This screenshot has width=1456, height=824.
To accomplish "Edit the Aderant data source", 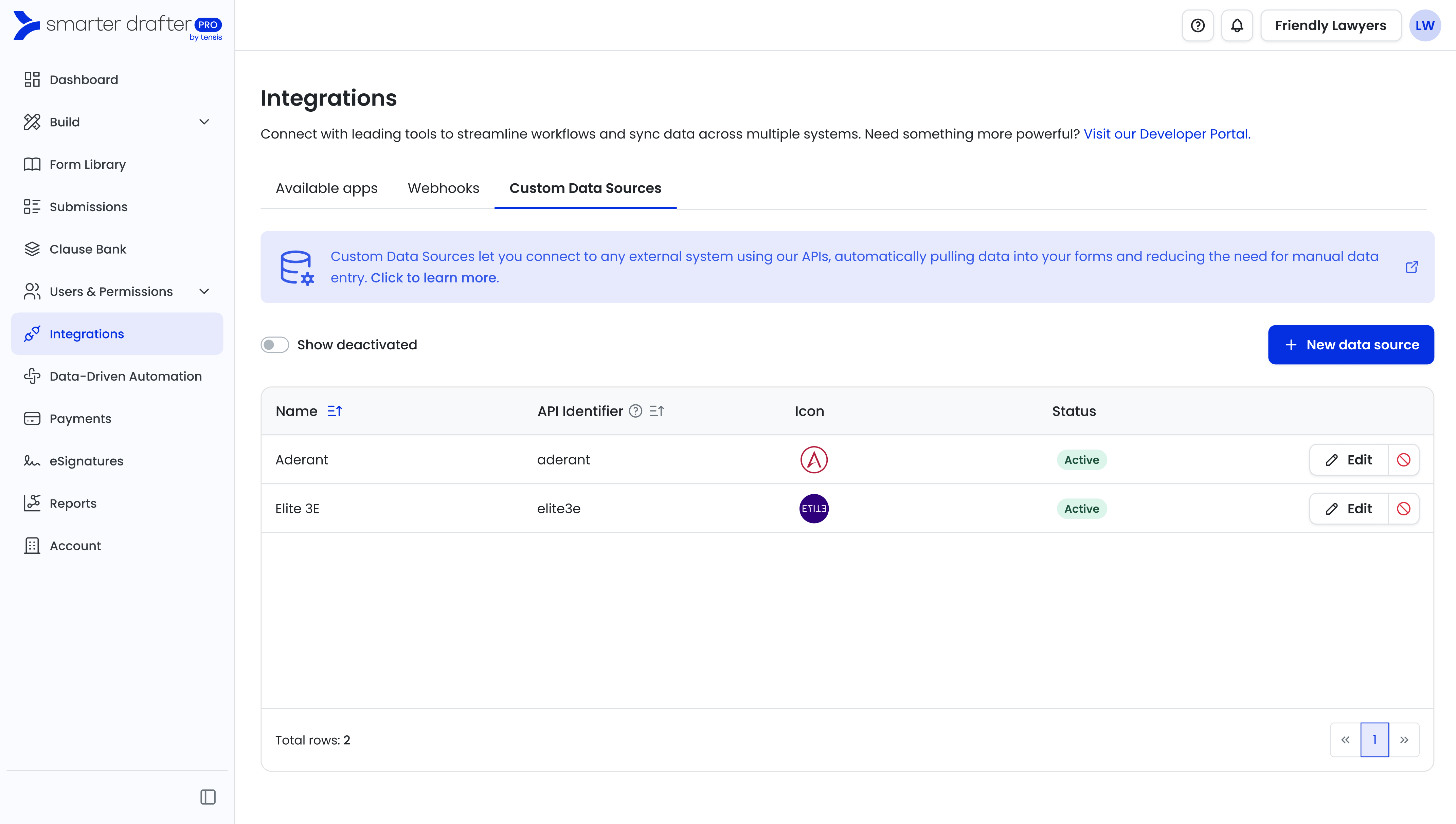I will point(1348,460).
